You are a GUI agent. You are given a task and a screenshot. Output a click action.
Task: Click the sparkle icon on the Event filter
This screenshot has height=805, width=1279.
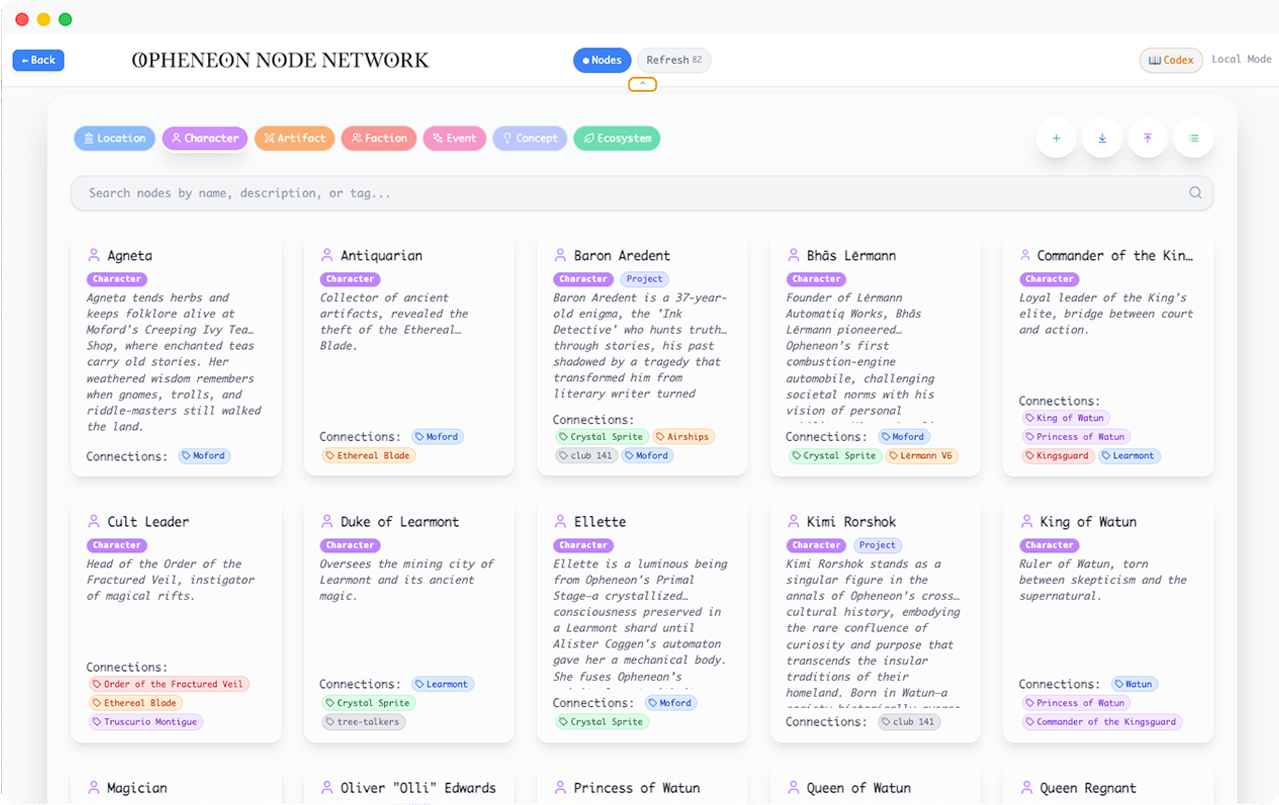coord(436,138)
